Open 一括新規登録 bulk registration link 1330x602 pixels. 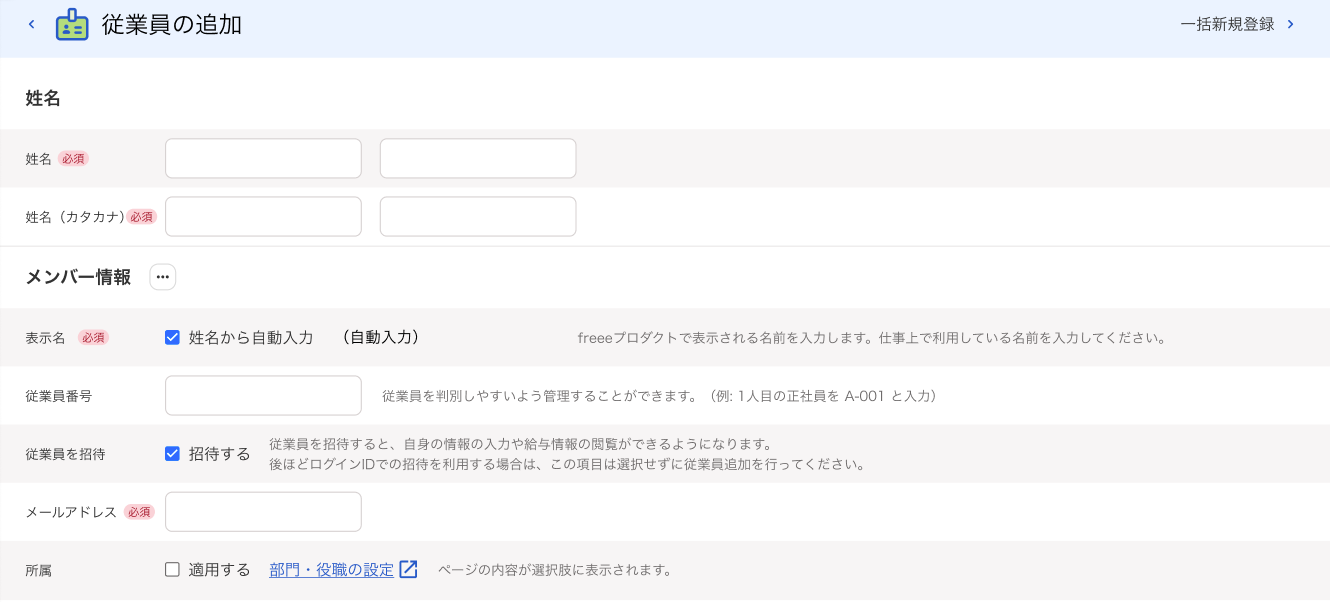[1227, 24]
